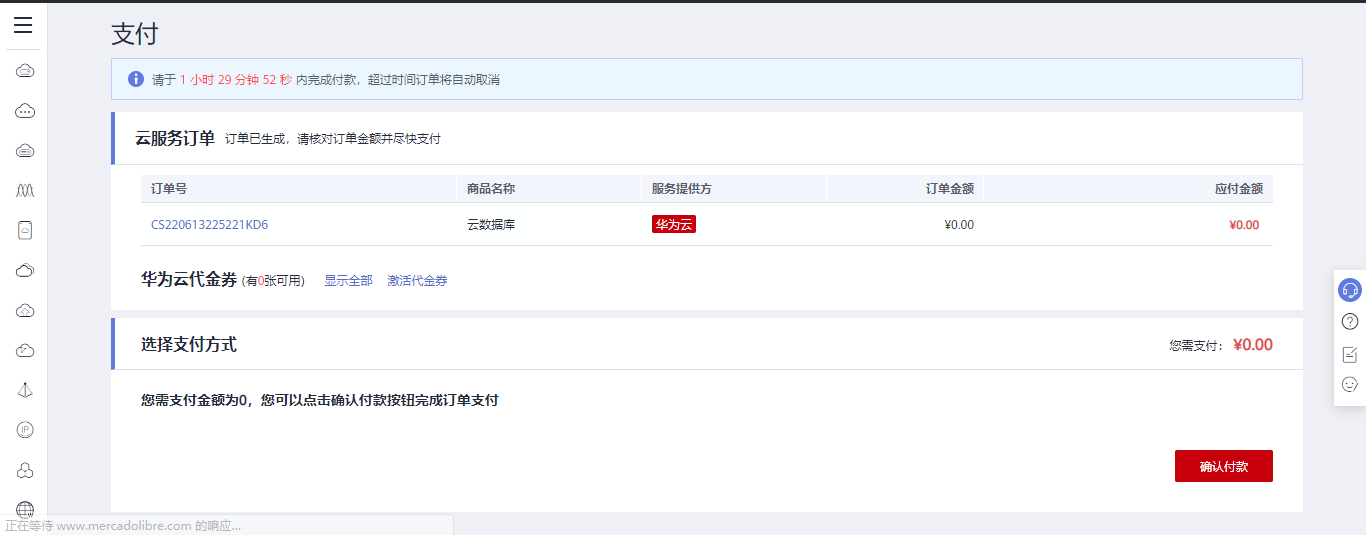Click the three-circles cluster icon in sidebar
The image size is (1366, 535).
click(x=25, y=470)
